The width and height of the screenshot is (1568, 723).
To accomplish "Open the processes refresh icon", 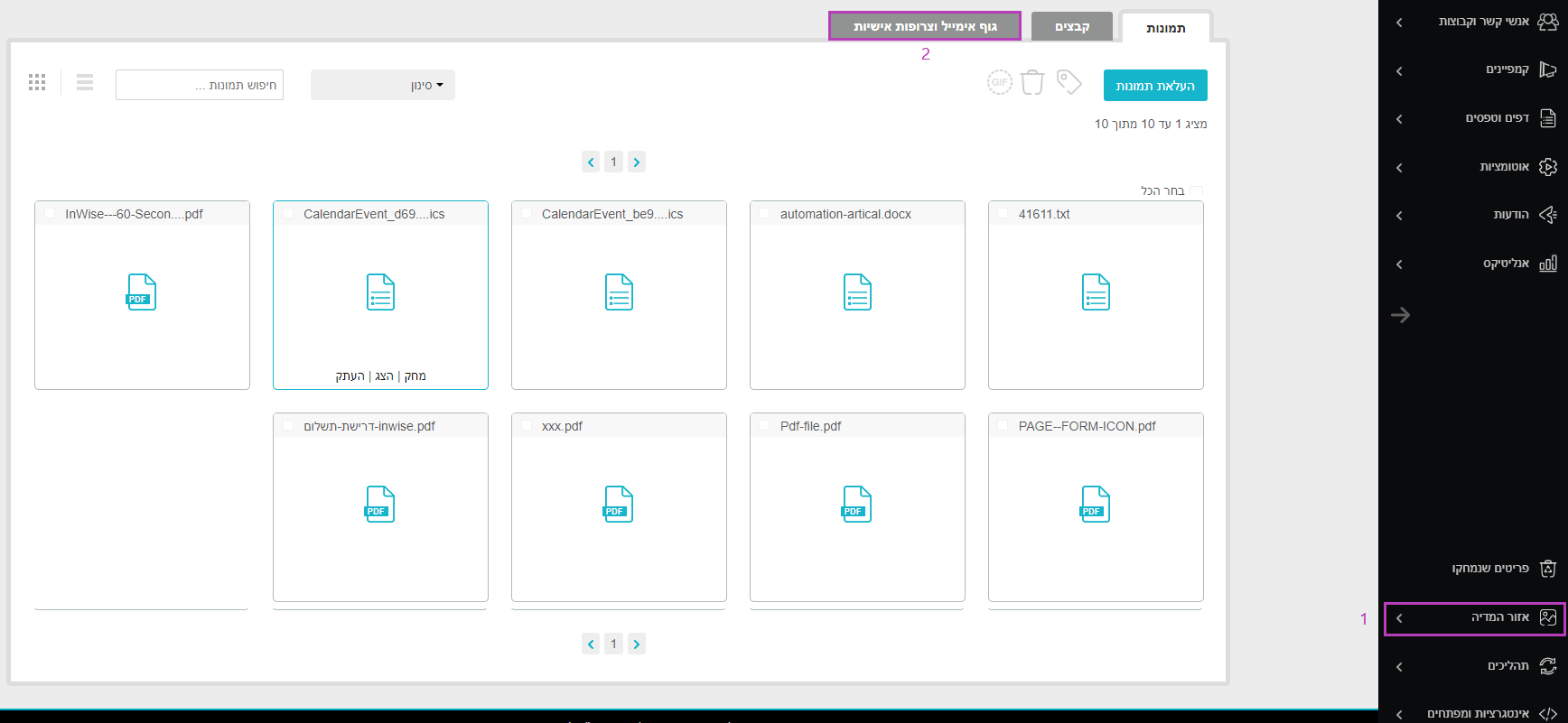I will 1547,666.
